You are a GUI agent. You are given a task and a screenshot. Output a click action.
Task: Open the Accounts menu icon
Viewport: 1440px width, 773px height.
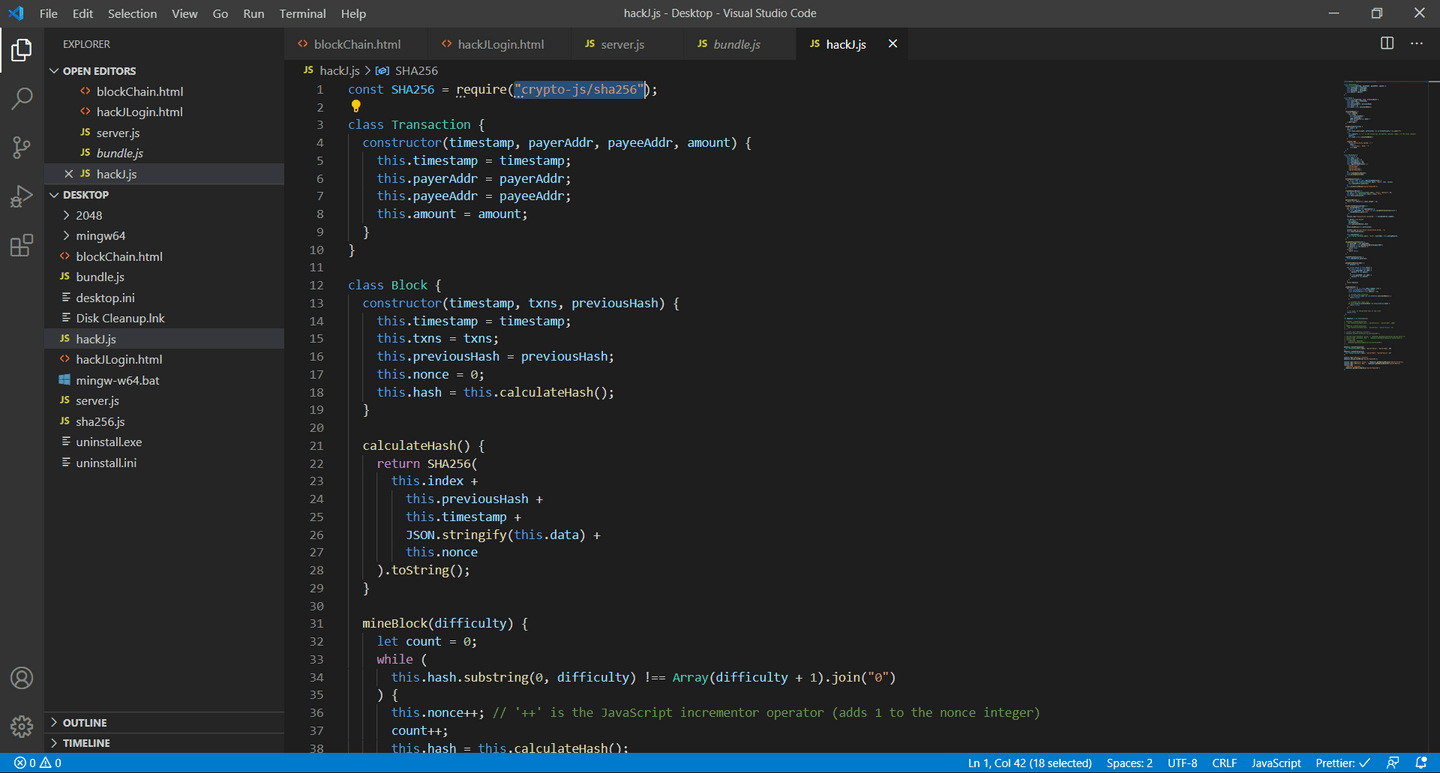22,678
